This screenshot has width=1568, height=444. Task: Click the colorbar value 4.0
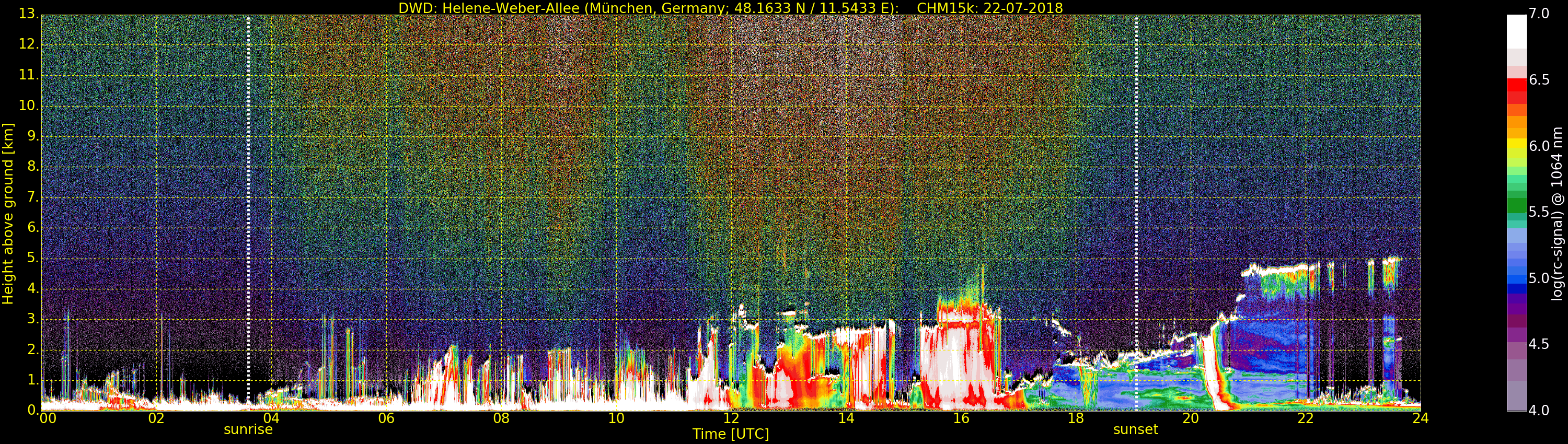coord(1539,411)
